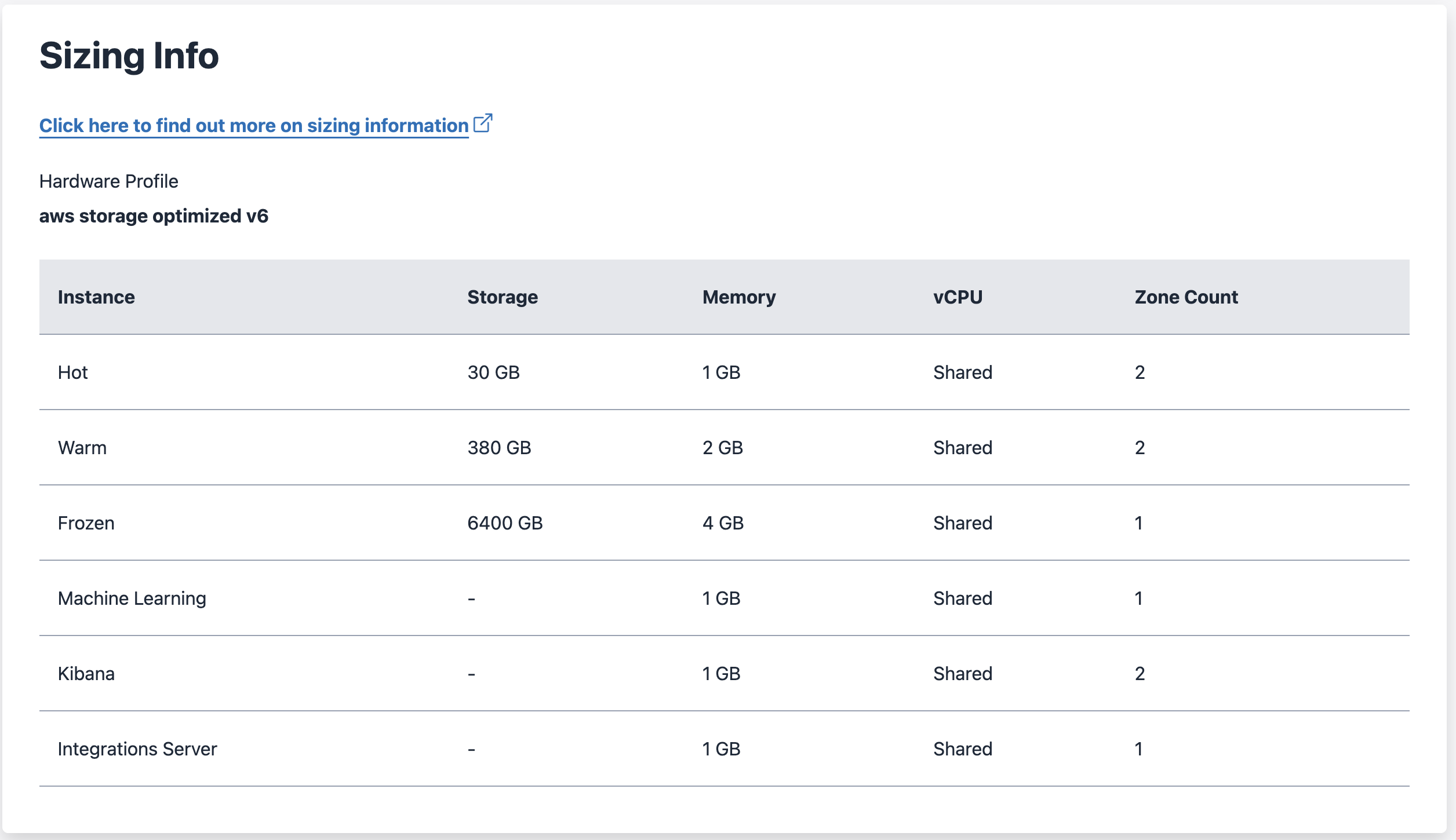This screenshot has width=1456, height=840.
Task: Click the Kibana instance label
Action: [86, 674]
